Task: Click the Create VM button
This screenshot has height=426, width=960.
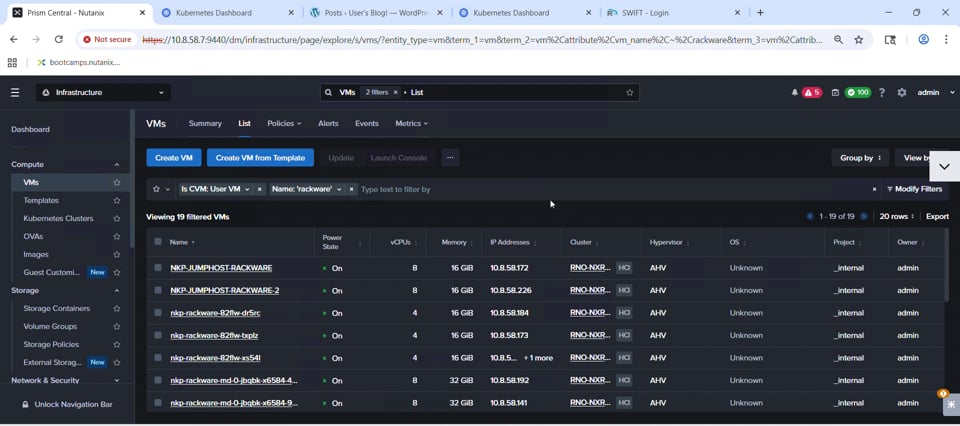Action: [x=174, y=157]
